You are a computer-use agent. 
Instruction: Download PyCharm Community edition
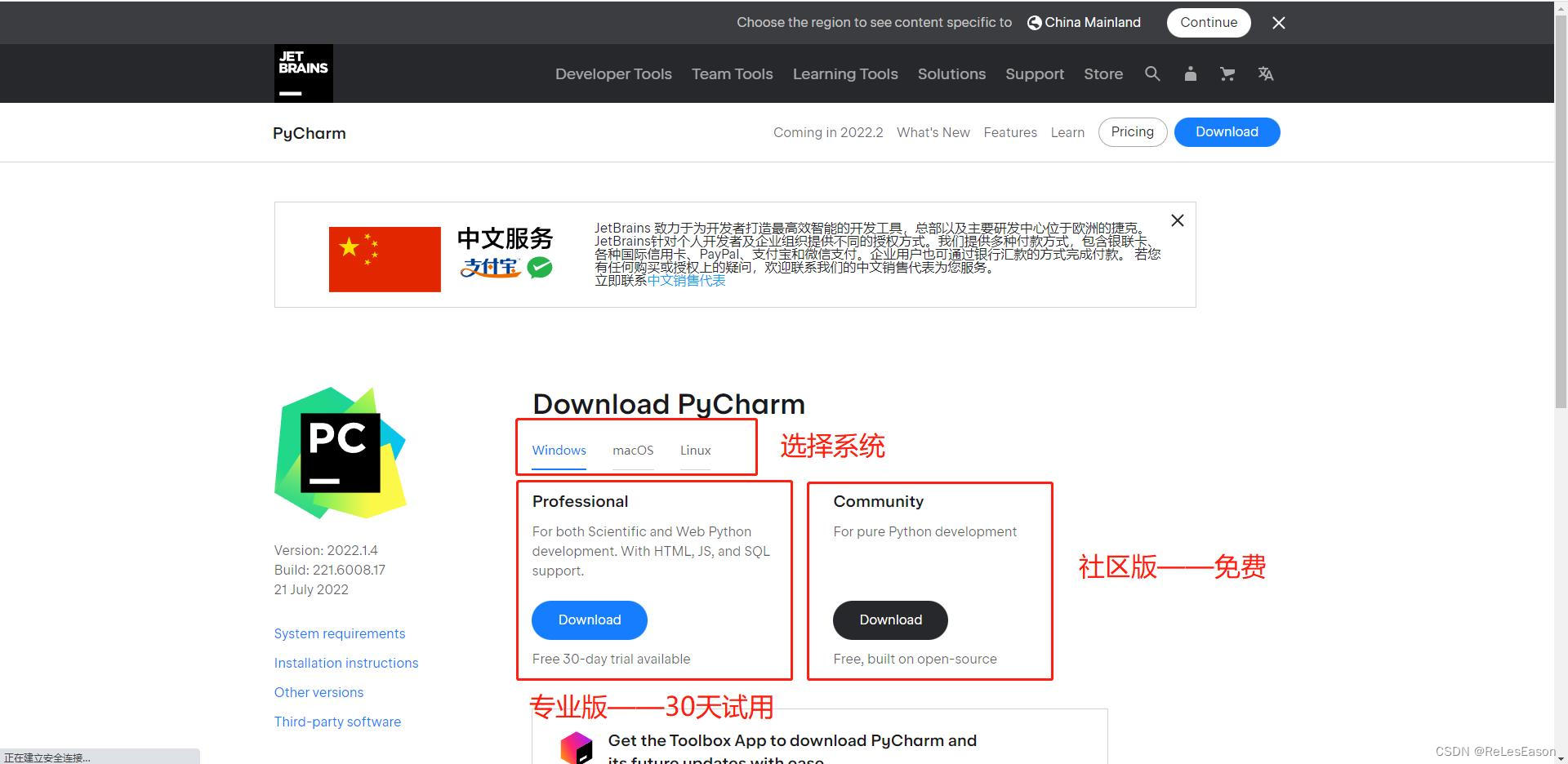tap(890, 620)
